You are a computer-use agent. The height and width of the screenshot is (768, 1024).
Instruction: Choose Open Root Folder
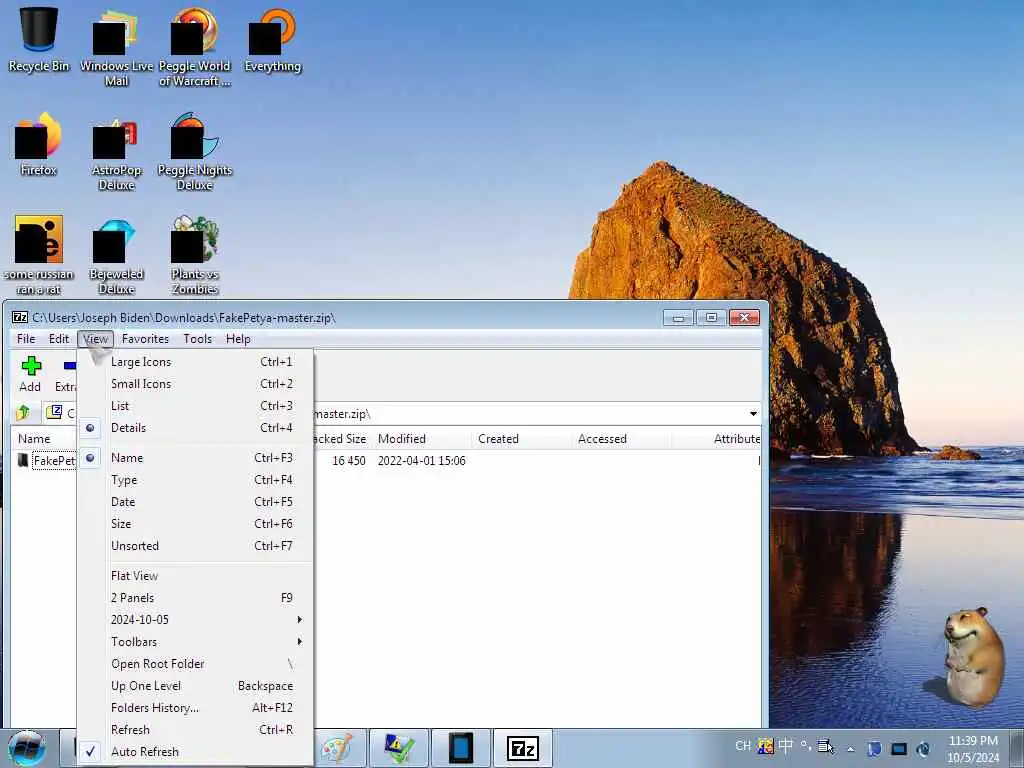[x=196, y=664]
